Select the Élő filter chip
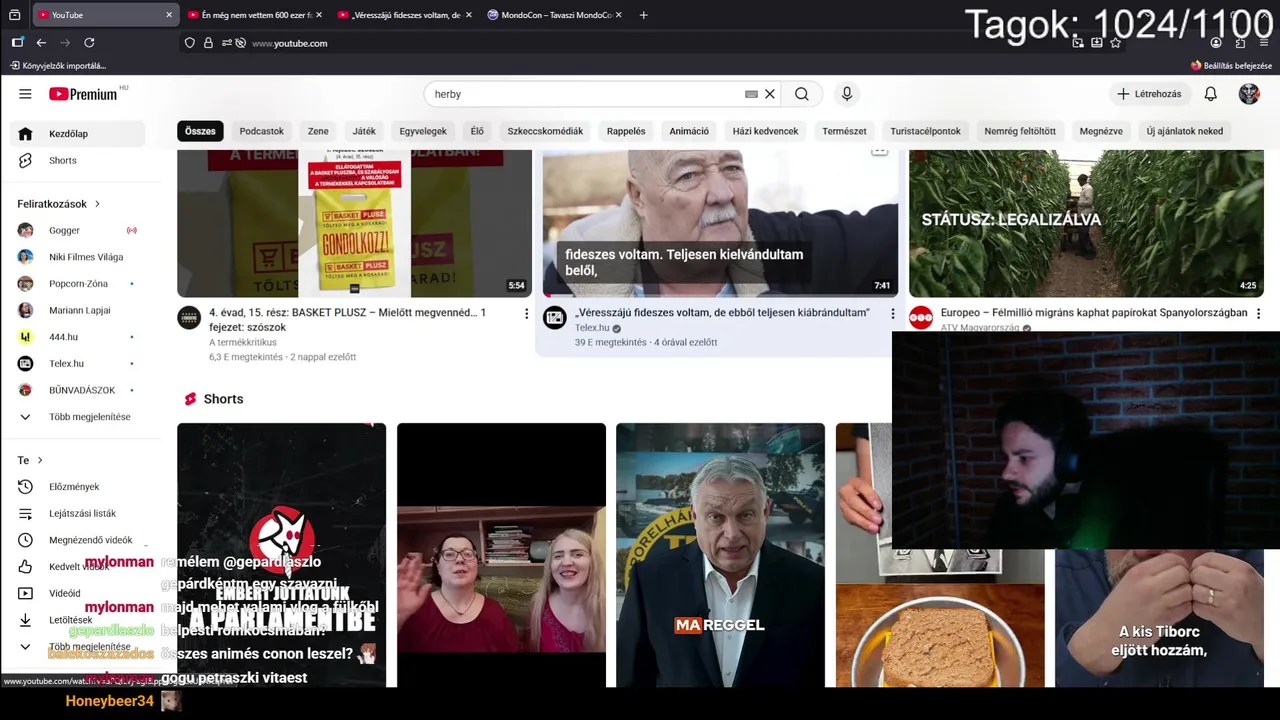Image resolution: width=1280 pixels, height=720 pixels. coord(477,131)
